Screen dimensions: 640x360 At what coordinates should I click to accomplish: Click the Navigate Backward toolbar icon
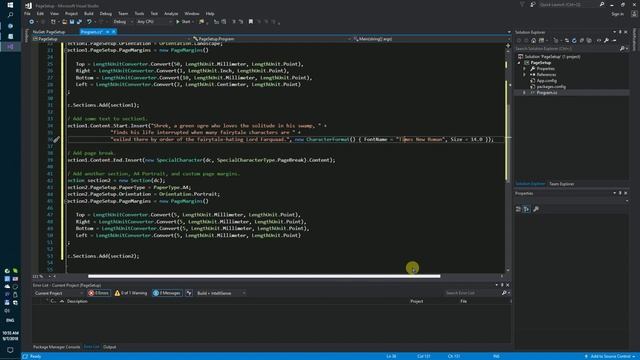pos(31,22)
